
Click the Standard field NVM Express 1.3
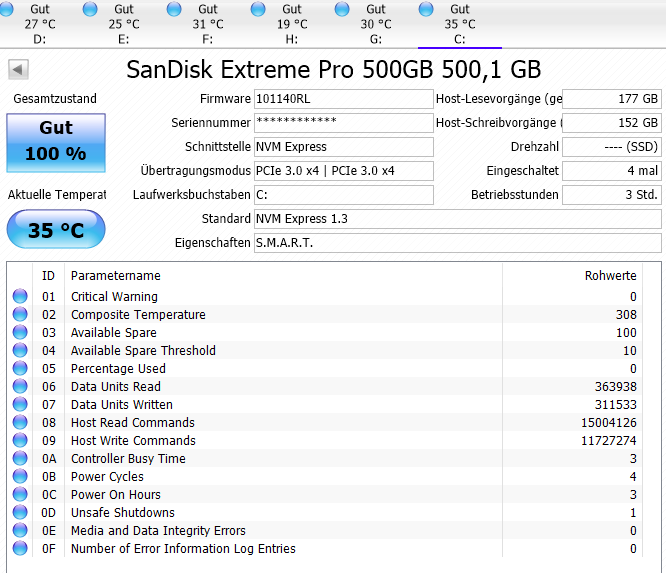tap(458, 219)
